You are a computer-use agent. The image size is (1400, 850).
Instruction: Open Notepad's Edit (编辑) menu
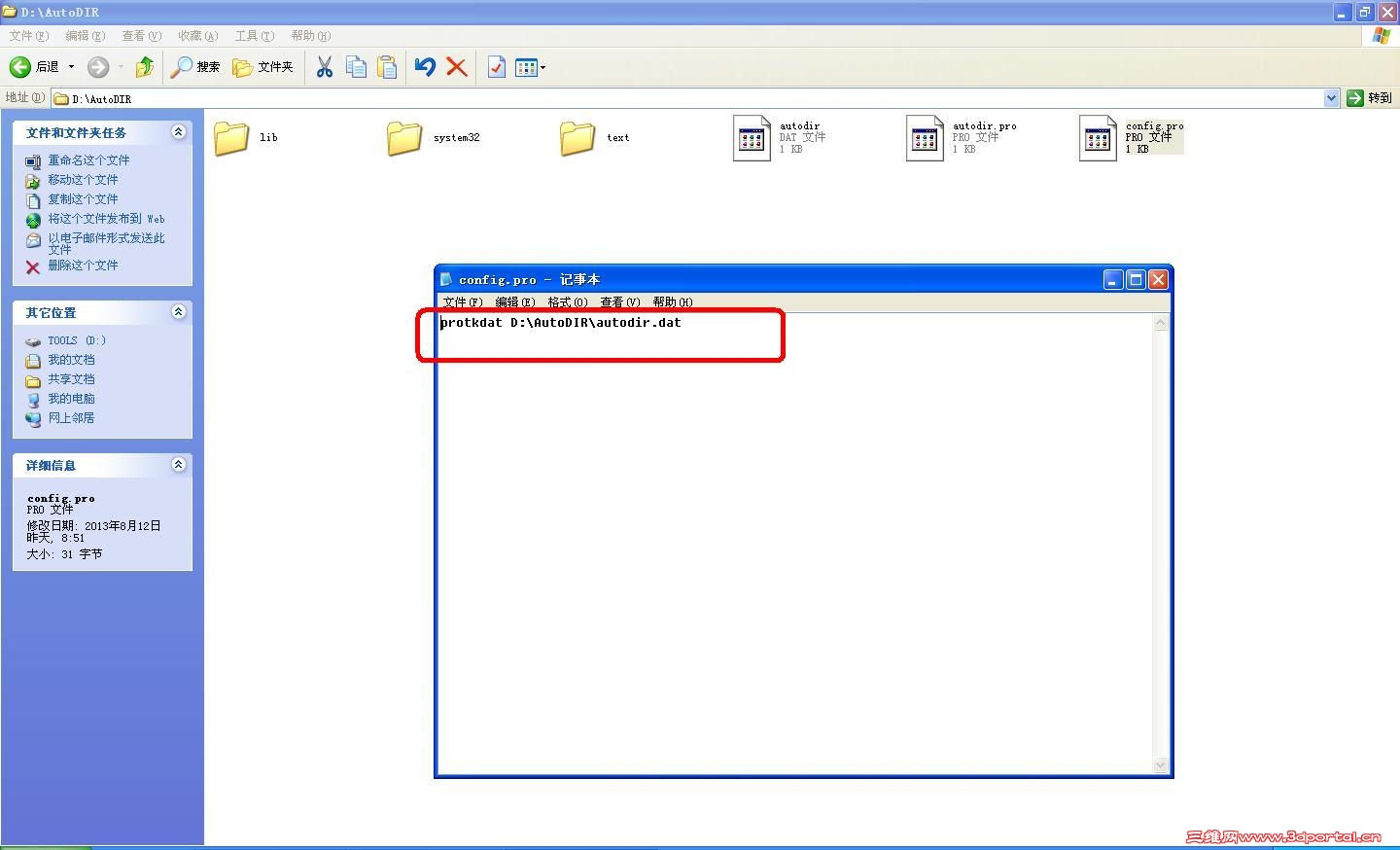(515, 302)
